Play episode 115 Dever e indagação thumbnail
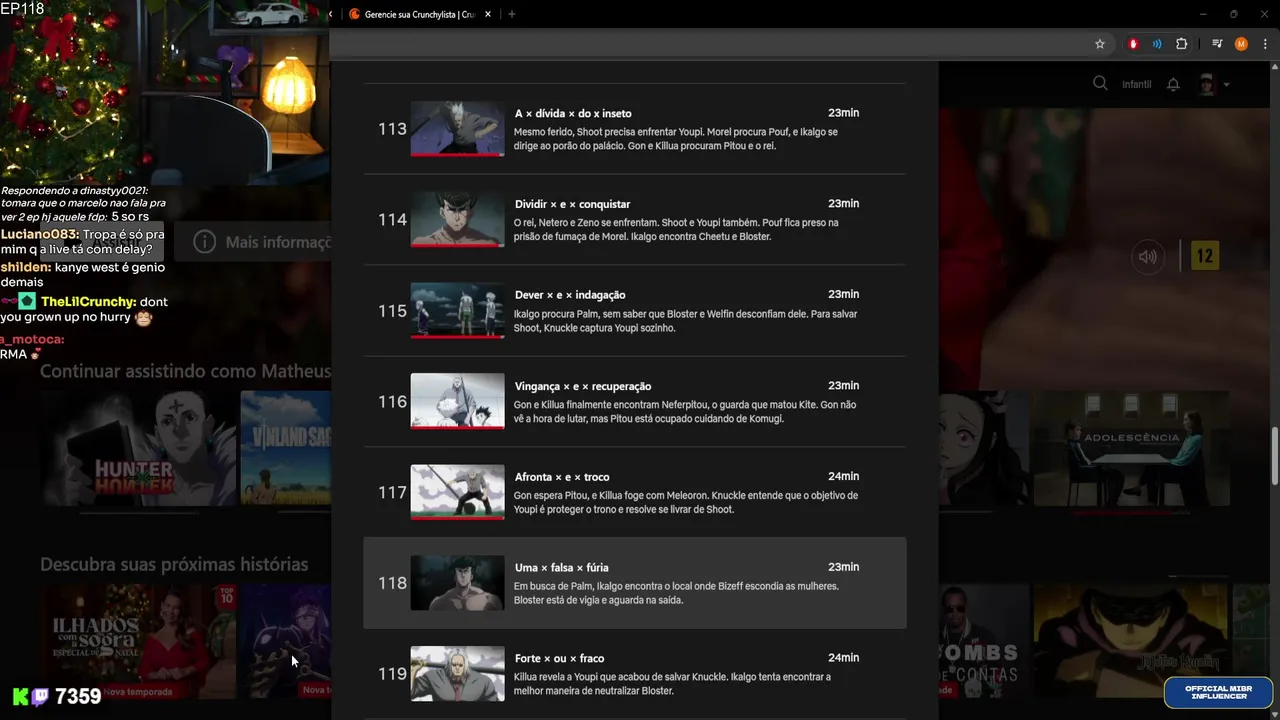The image size is (1280, 720). [457, 311]
